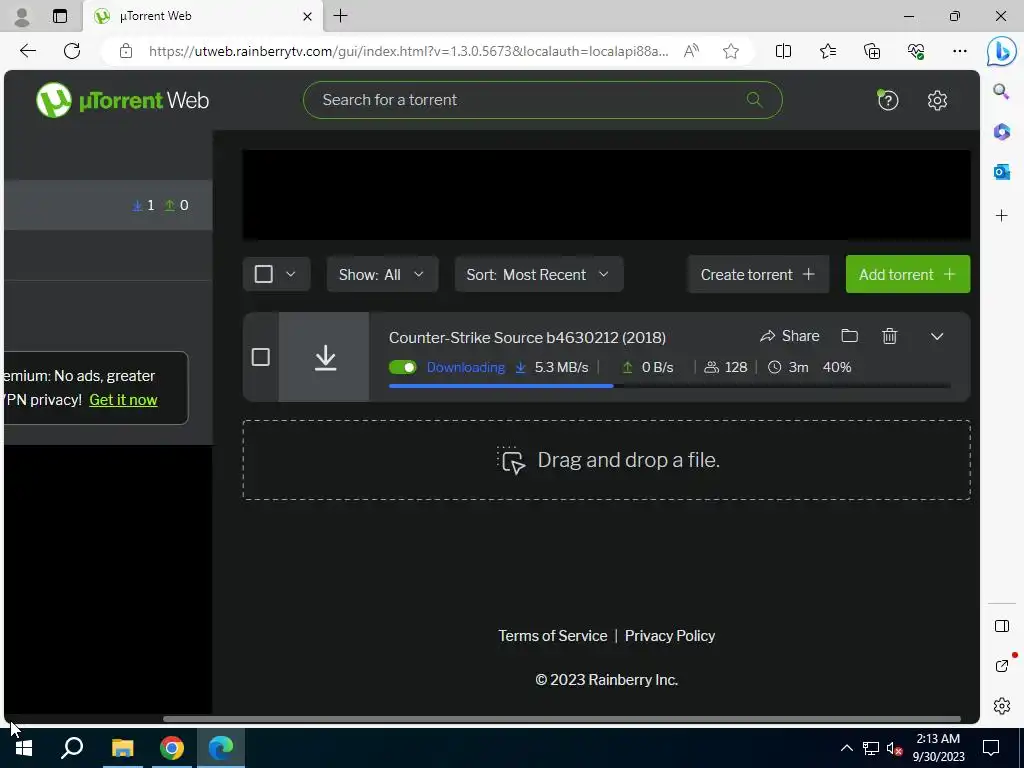
Task: Open File Explorer from taskbar
Action: 122,748
